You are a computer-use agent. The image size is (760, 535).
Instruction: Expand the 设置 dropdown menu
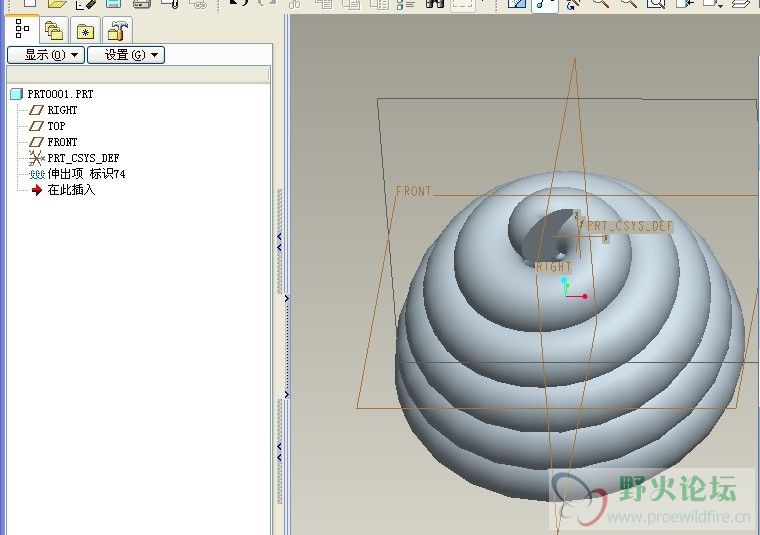coord(125,55)
